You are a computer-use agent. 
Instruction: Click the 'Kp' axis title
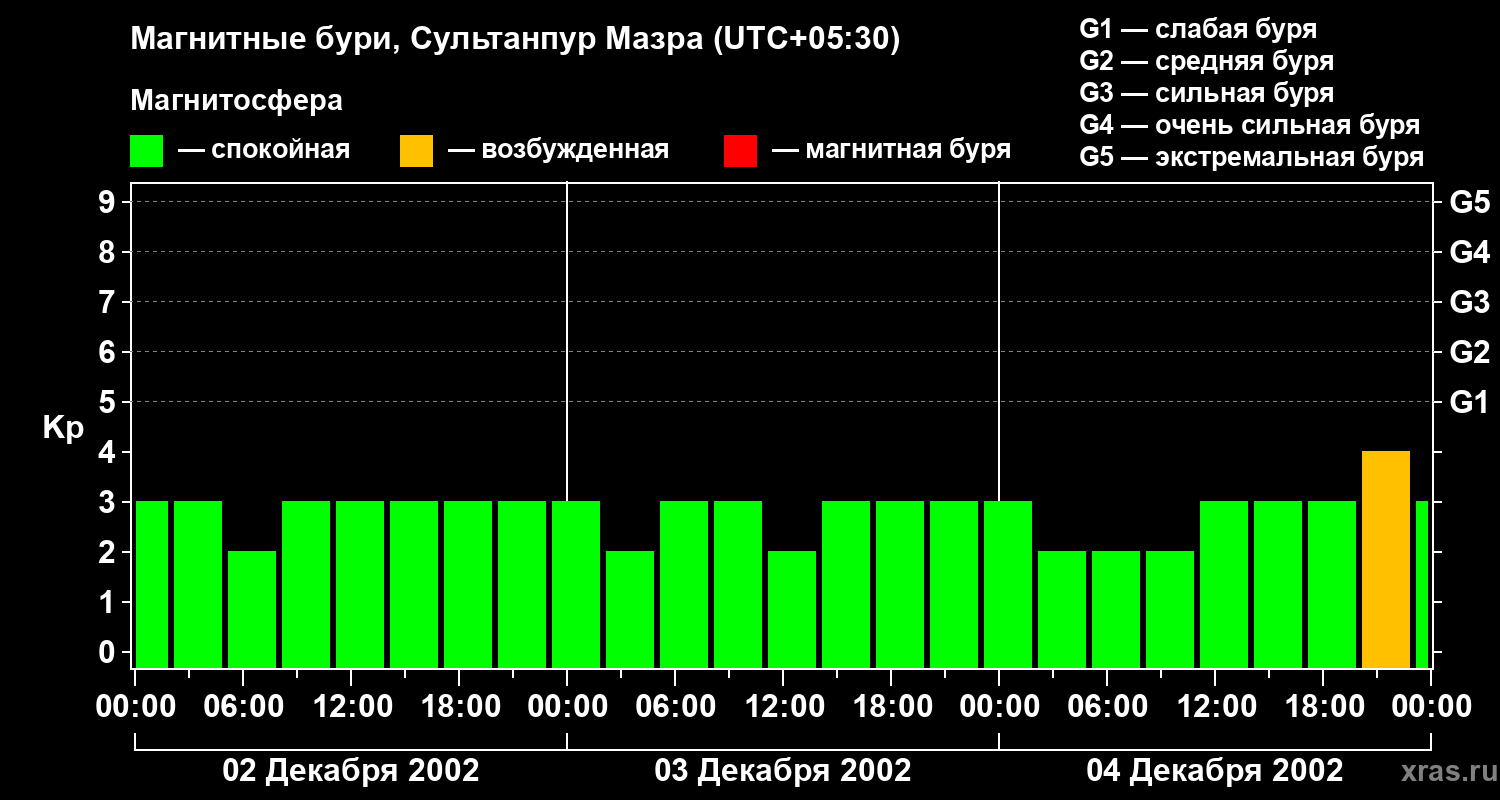click(x=63, y=428)
